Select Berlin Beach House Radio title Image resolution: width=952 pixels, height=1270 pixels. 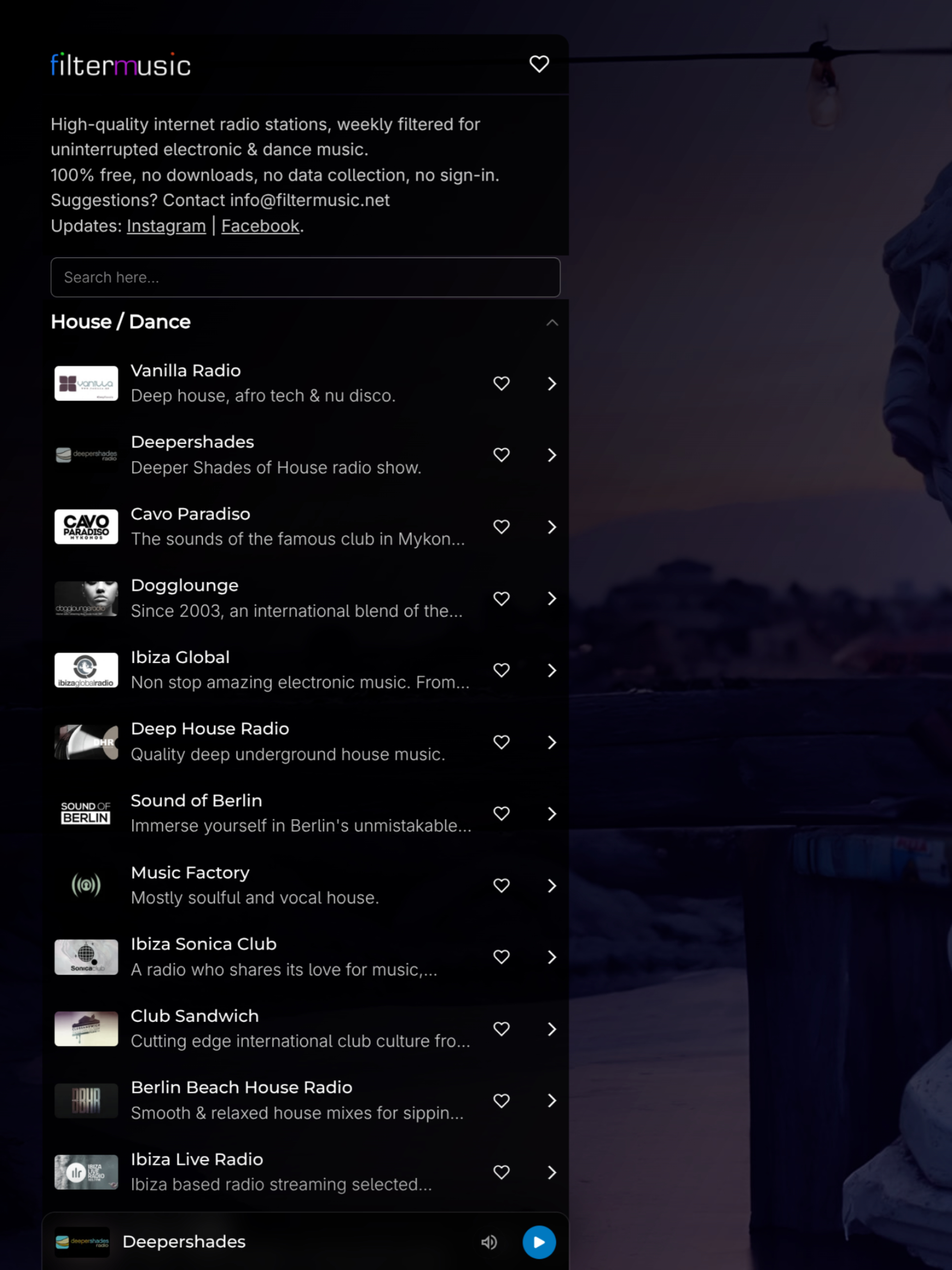(x=242, y=1088)
